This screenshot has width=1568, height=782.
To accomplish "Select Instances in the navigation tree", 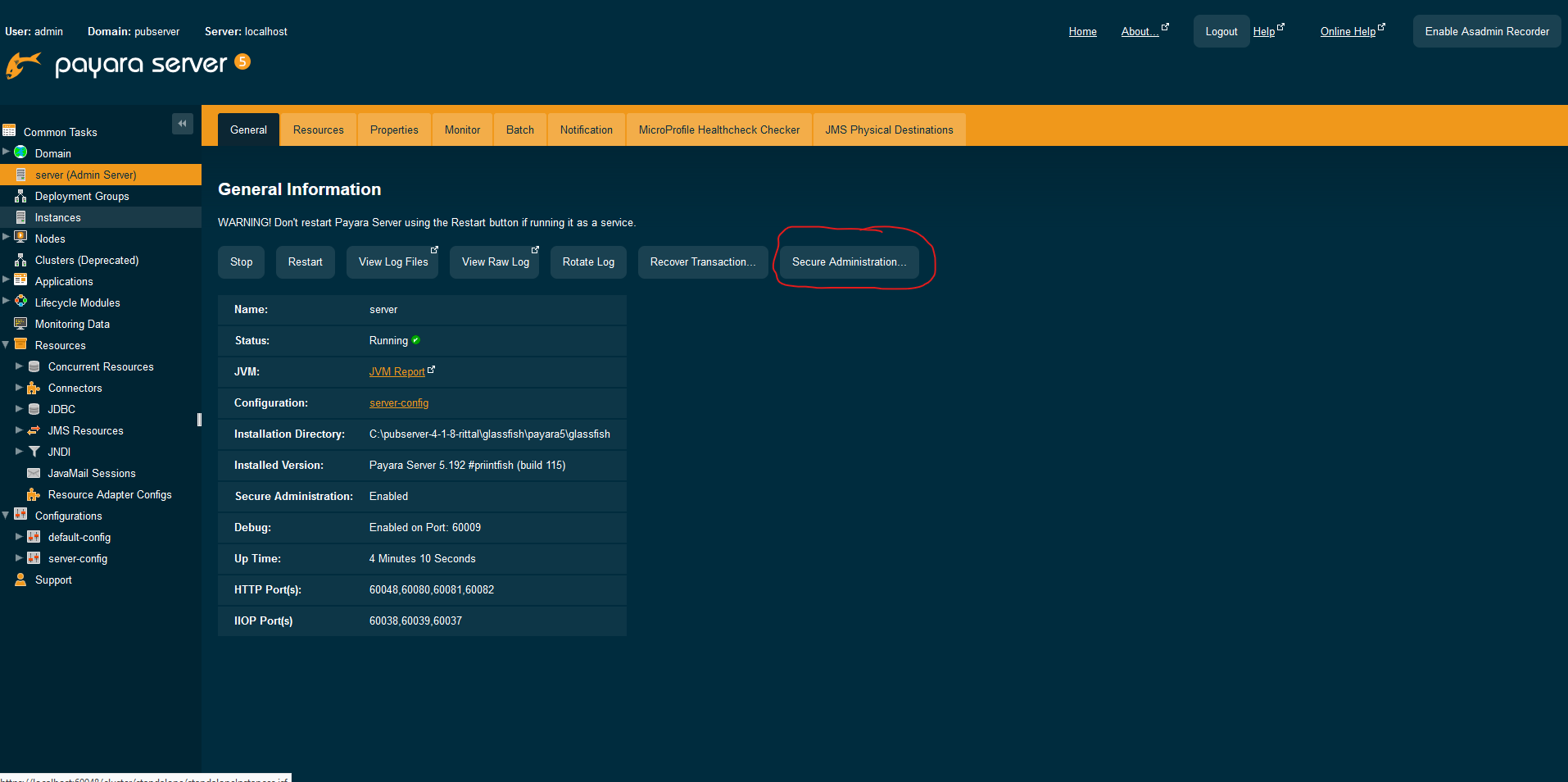I will click(x=57, y=217).
